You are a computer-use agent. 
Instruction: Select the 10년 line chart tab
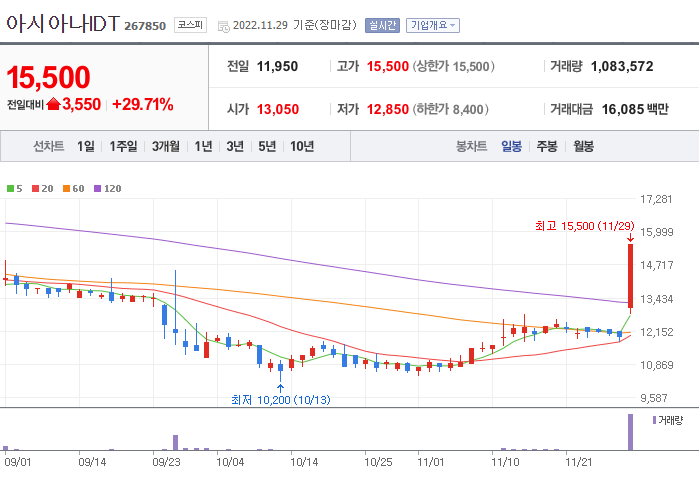(x=302, y=146)
